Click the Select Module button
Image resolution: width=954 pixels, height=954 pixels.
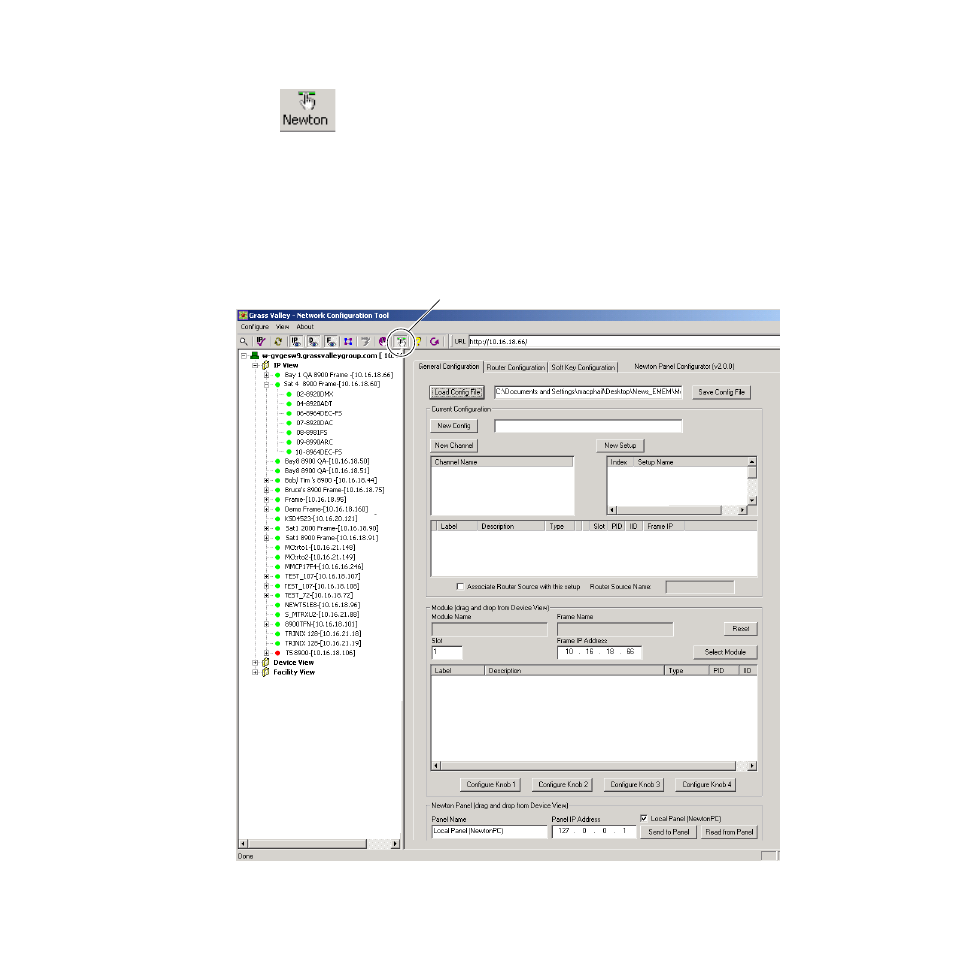click(725, 652)
